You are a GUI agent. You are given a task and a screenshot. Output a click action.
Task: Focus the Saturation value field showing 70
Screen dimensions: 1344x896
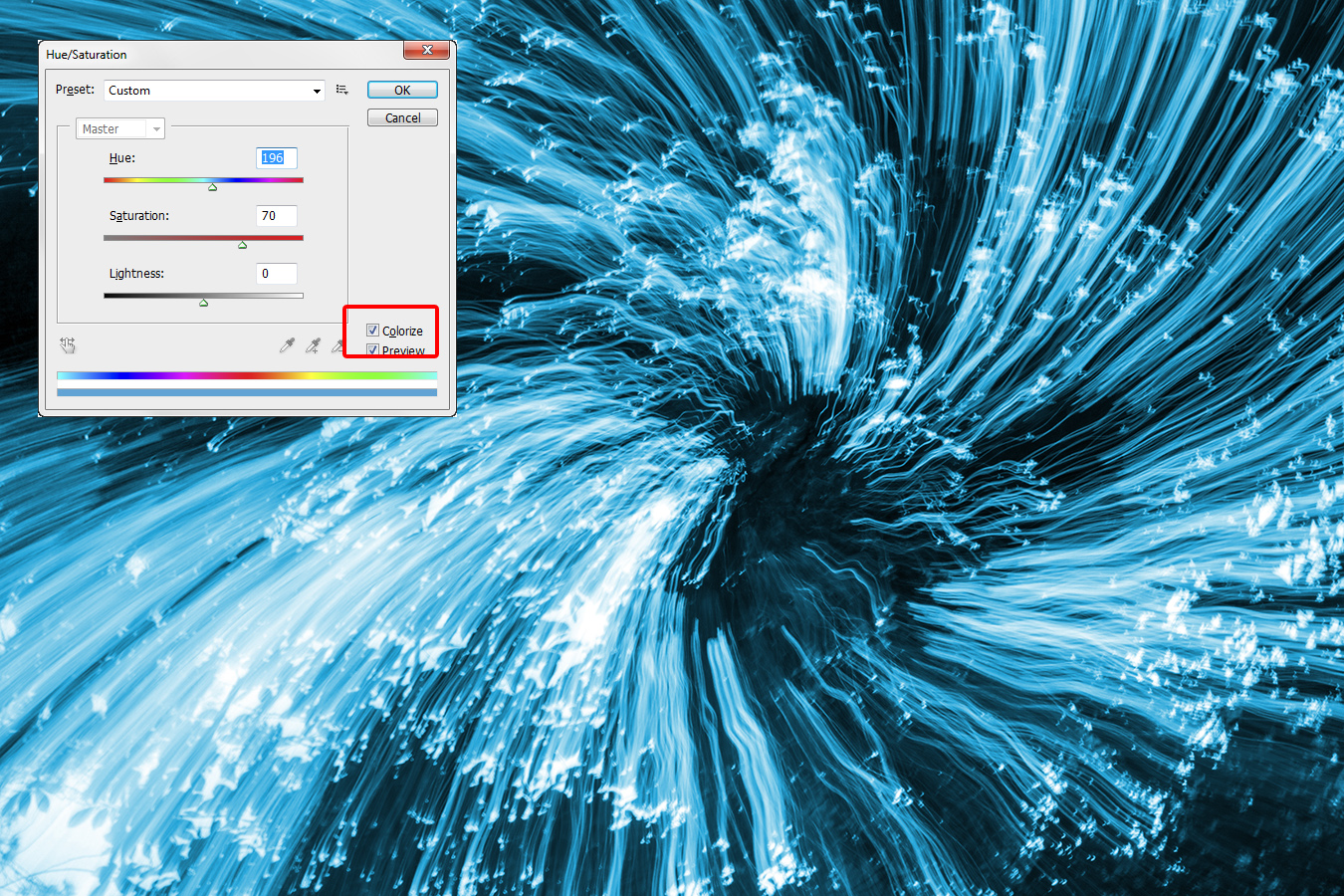[277, 216]
